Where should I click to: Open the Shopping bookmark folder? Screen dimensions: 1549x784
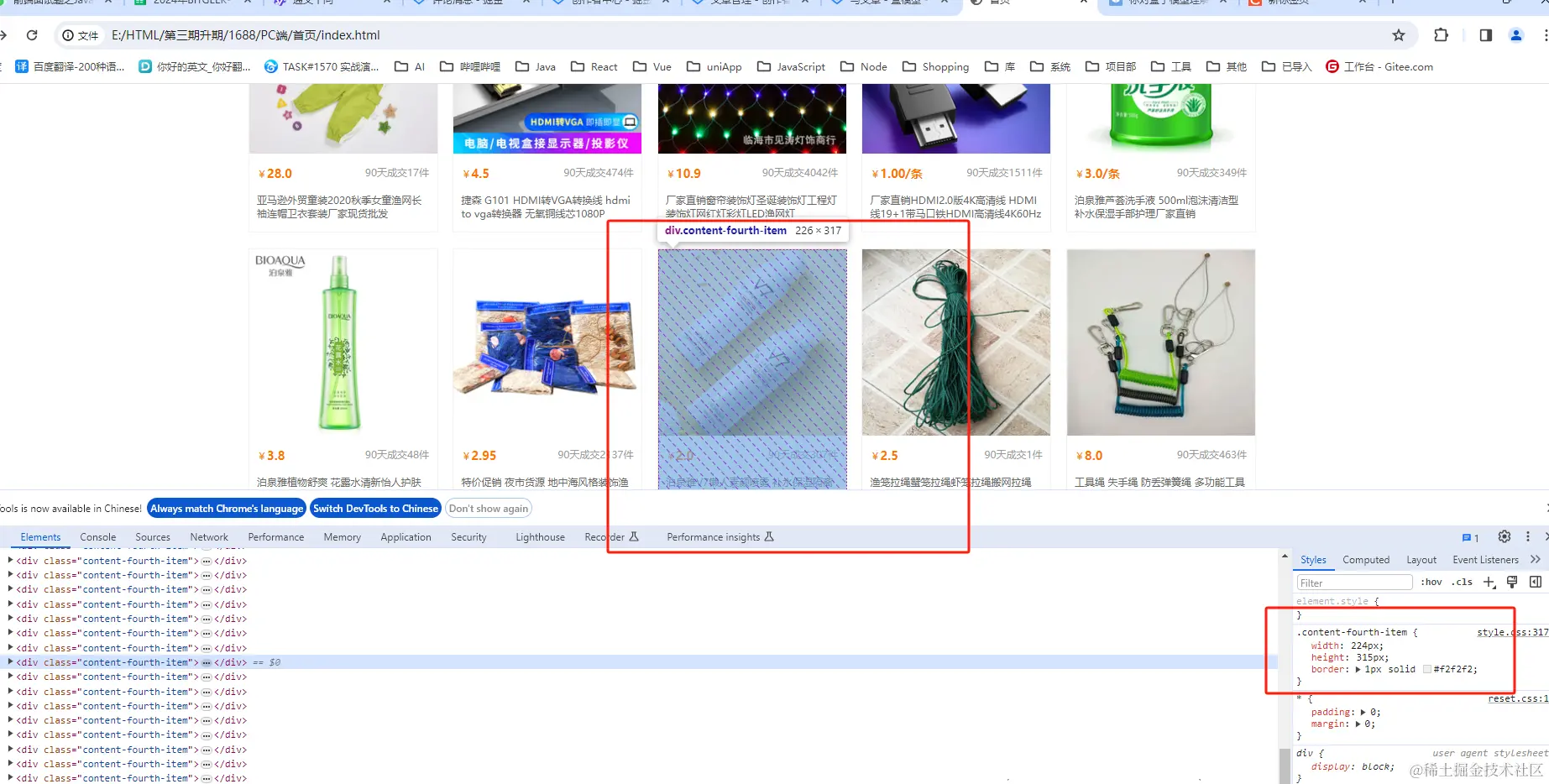(x=936, y=66)
